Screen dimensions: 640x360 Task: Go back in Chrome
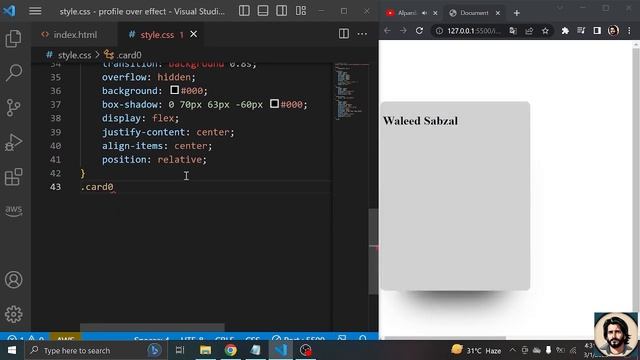pyautogui.click(x=387, y=31)
